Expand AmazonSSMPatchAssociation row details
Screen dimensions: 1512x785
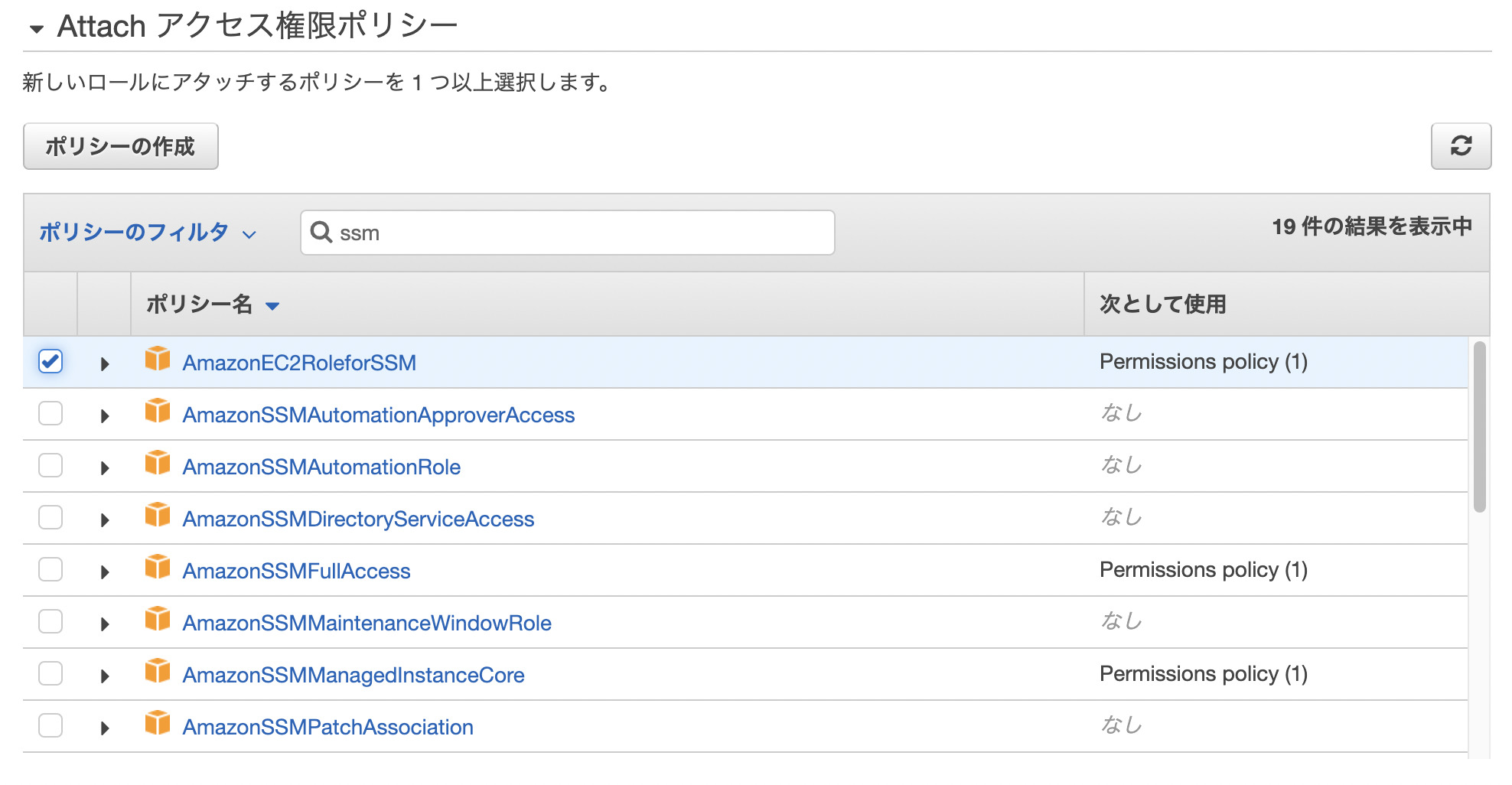coord(105,728)
